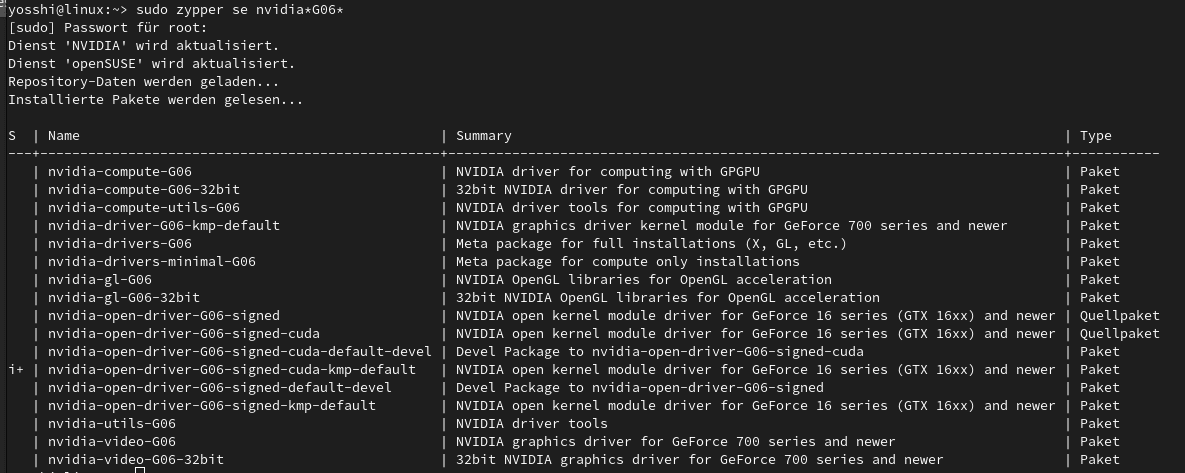The height and width of the screenshot is (473, 1185).
Task: Click summary 'NVIDIA OpenGL libraries for OpenGL acceleration'
Action: click(644, 280)
